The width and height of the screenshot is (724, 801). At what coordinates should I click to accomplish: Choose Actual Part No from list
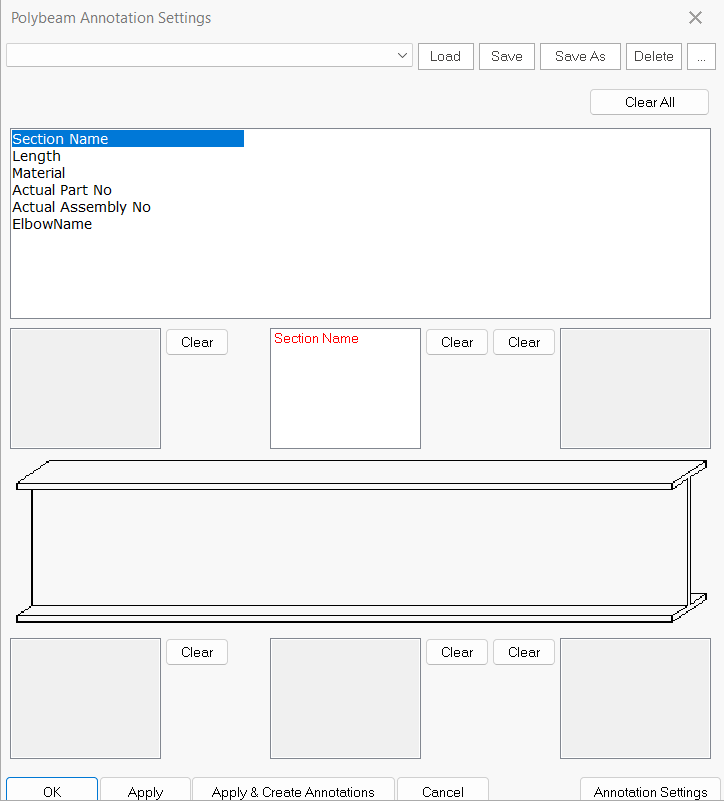[x=62, y=190]
